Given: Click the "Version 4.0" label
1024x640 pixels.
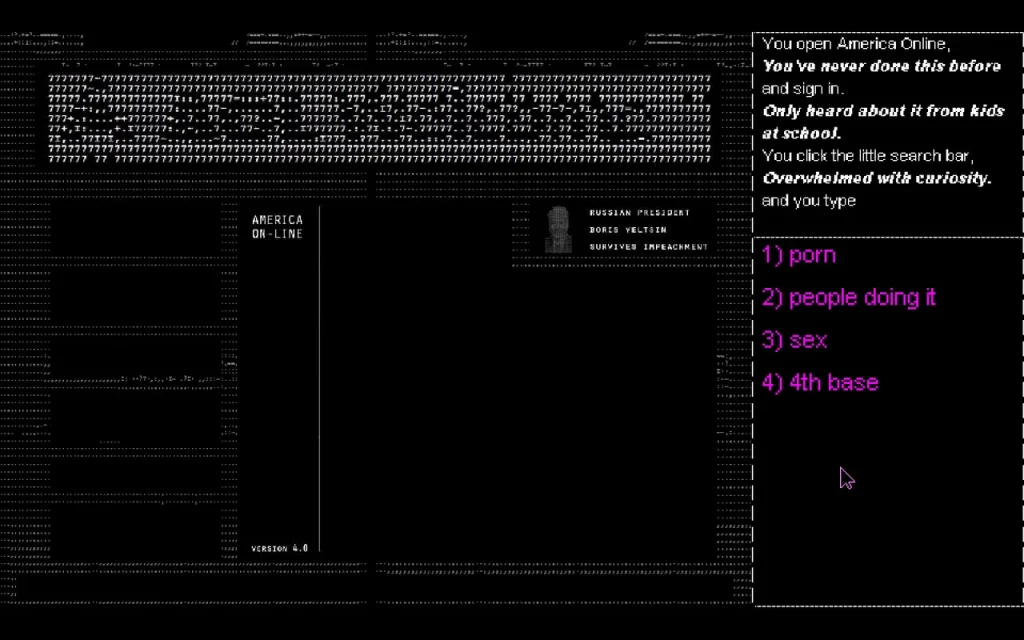Looking at the screenshot, I should pos(280,549).
